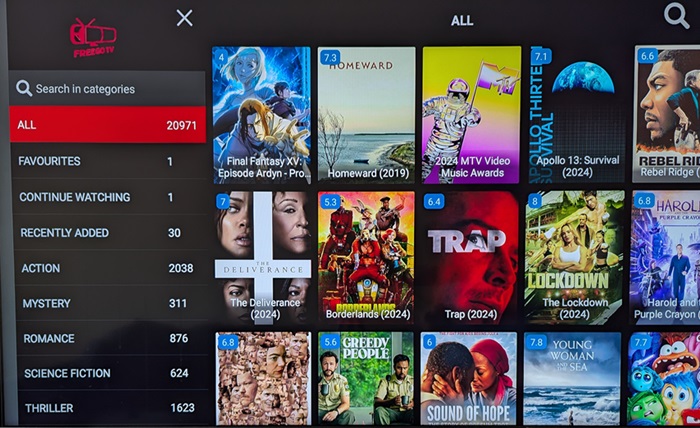
Task: Focus the Search in categories field
Action: 107,89
